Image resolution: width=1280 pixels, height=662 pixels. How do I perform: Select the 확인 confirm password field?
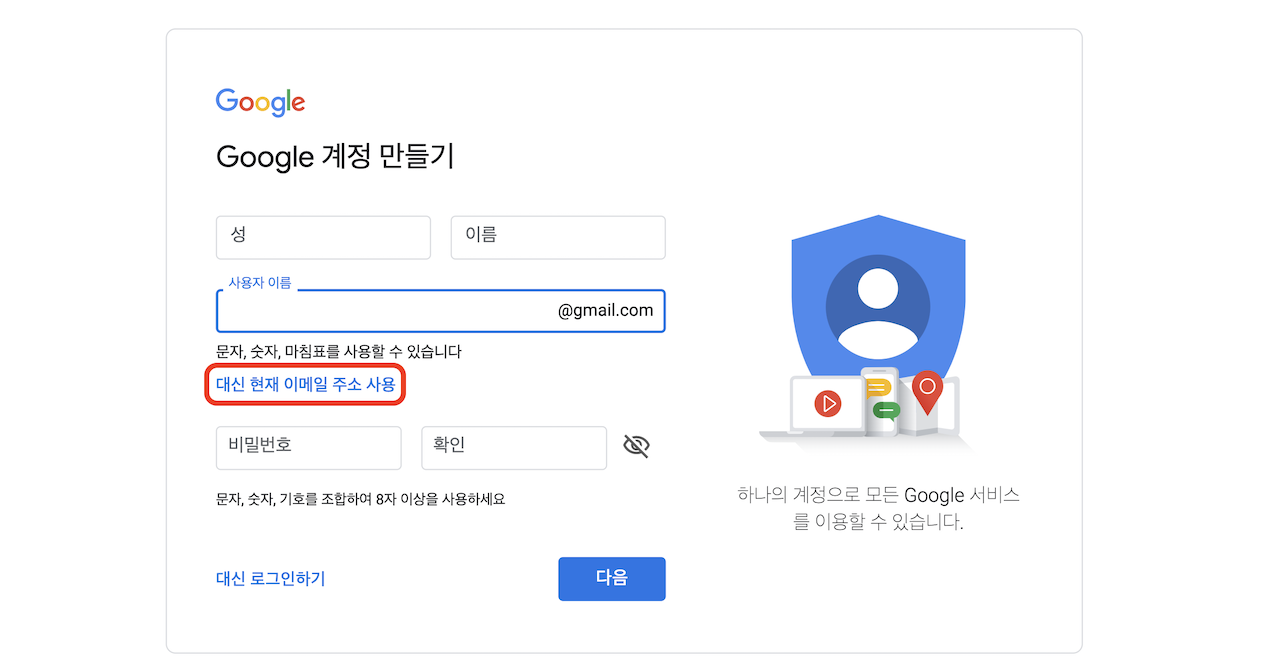tap(513, 447)
